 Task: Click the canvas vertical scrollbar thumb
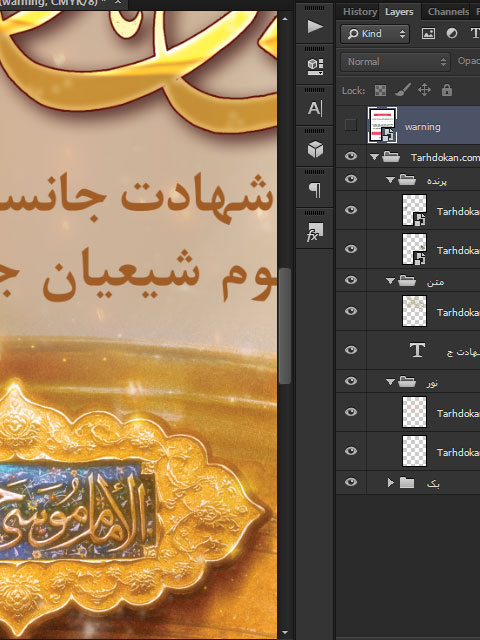click(285, 326)
